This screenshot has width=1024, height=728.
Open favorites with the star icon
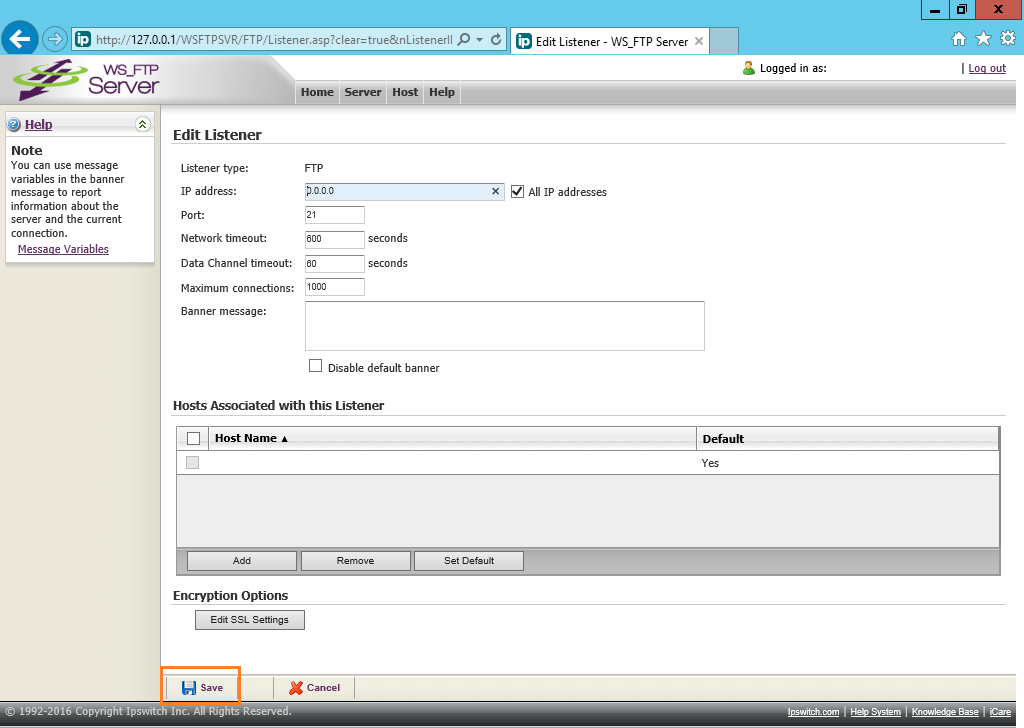pos(984,39)
